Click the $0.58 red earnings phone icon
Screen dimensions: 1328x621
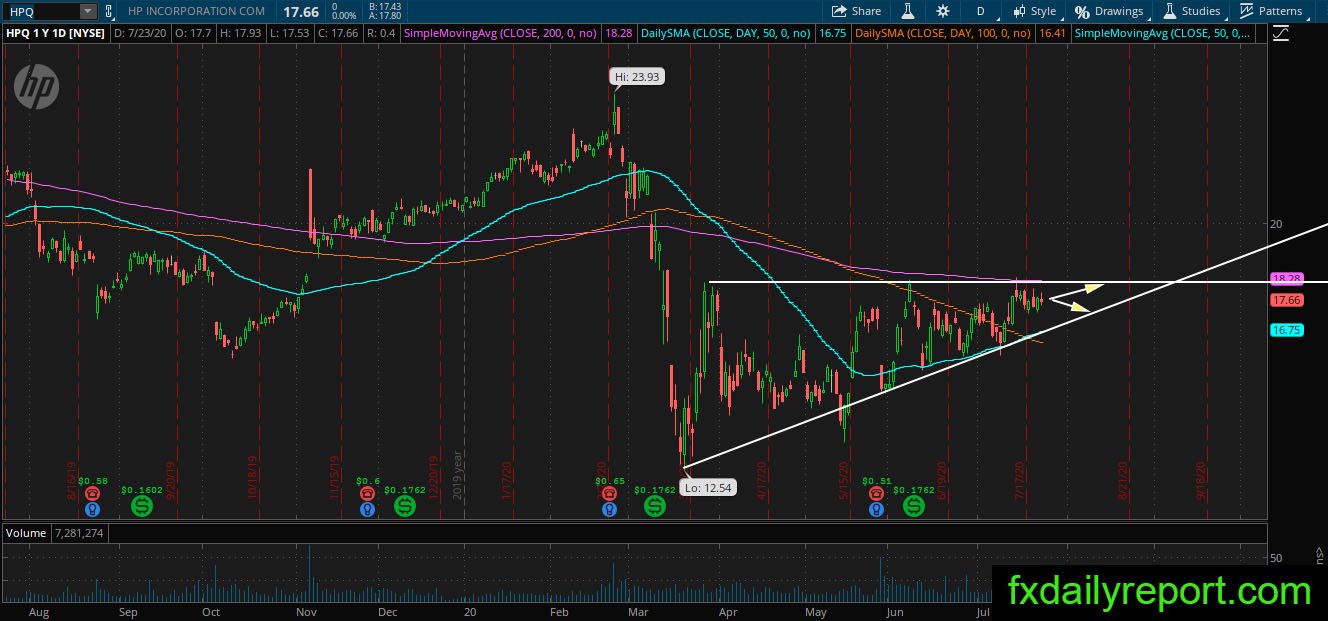[x=92, y=493]
